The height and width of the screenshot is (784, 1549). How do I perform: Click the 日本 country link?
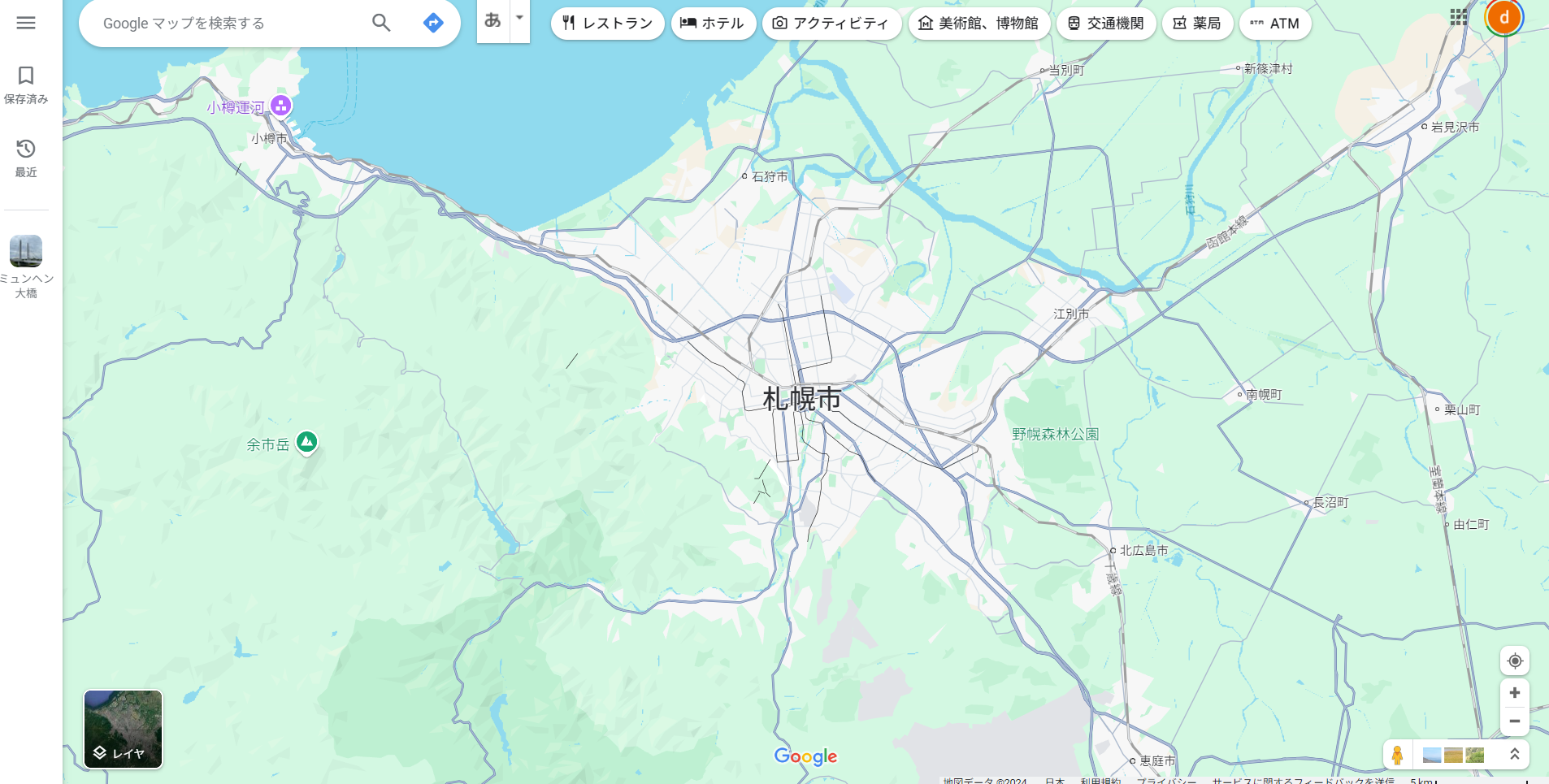(1054, 780)
